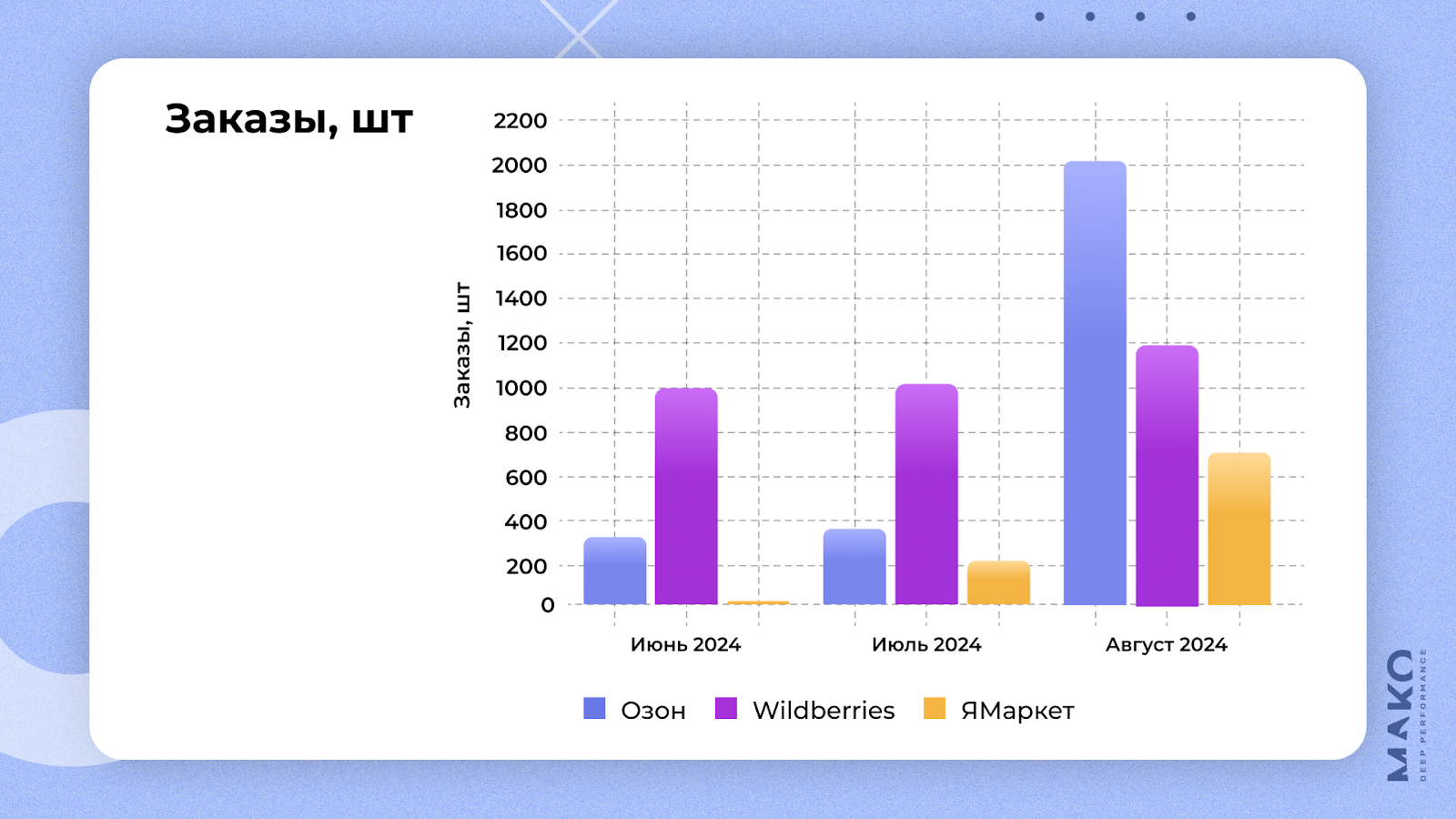The width and height of the screenshot is (1456, 819).
Task: Select the ЯМаркет bar for Август 2024
Action: [x=1239, y=529]
